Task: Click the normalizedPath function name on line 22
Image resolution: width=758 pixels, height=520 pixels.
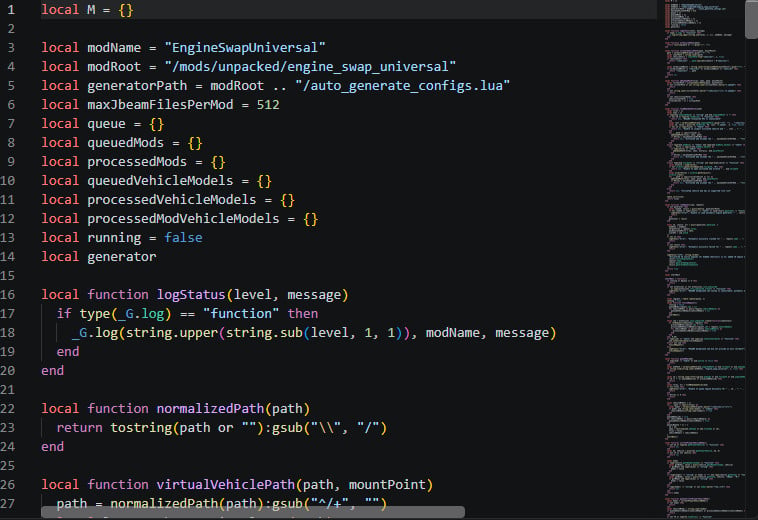Action: pos(210,409)
